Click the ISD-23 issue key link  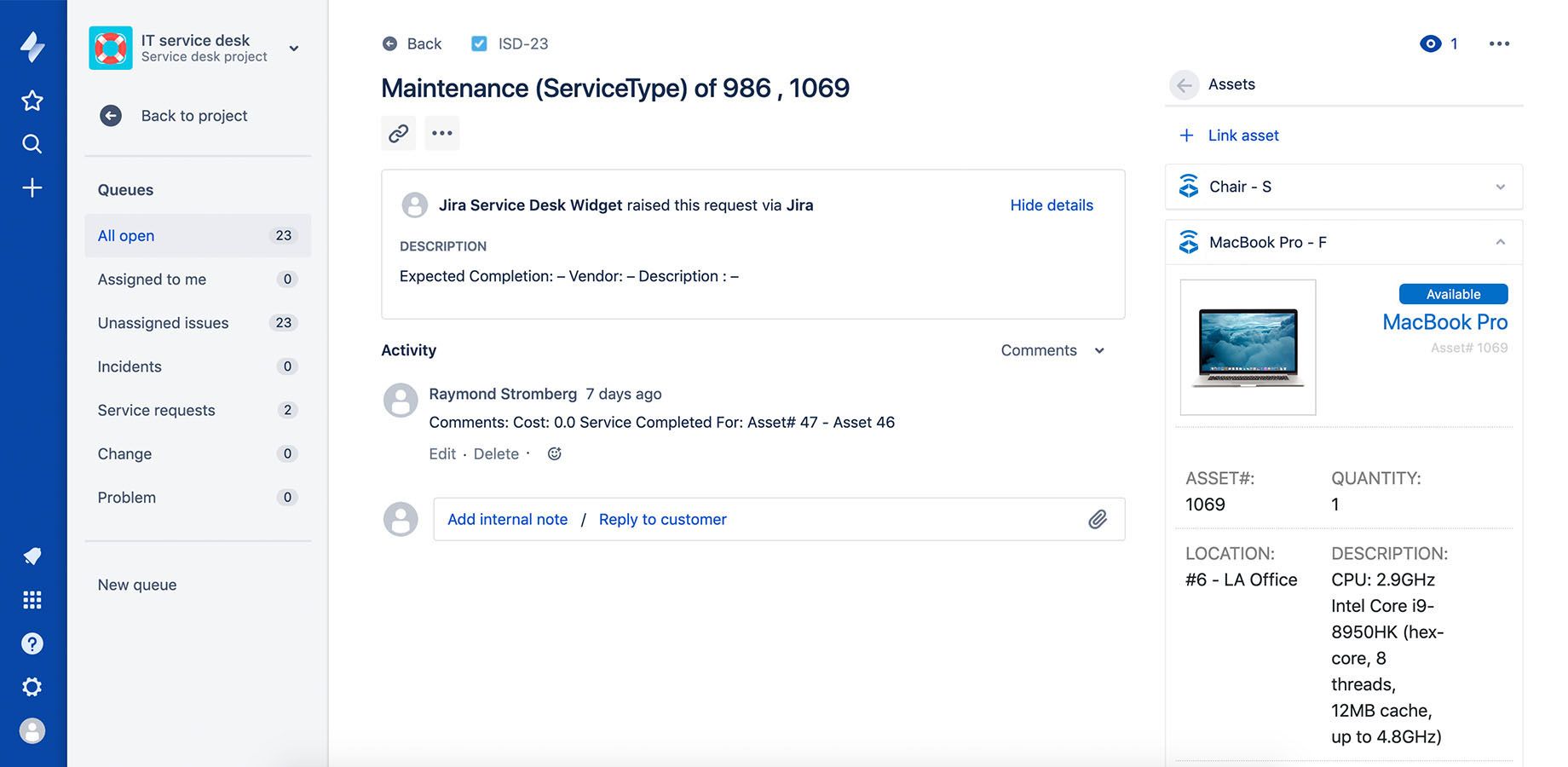[x=523, y=43]
